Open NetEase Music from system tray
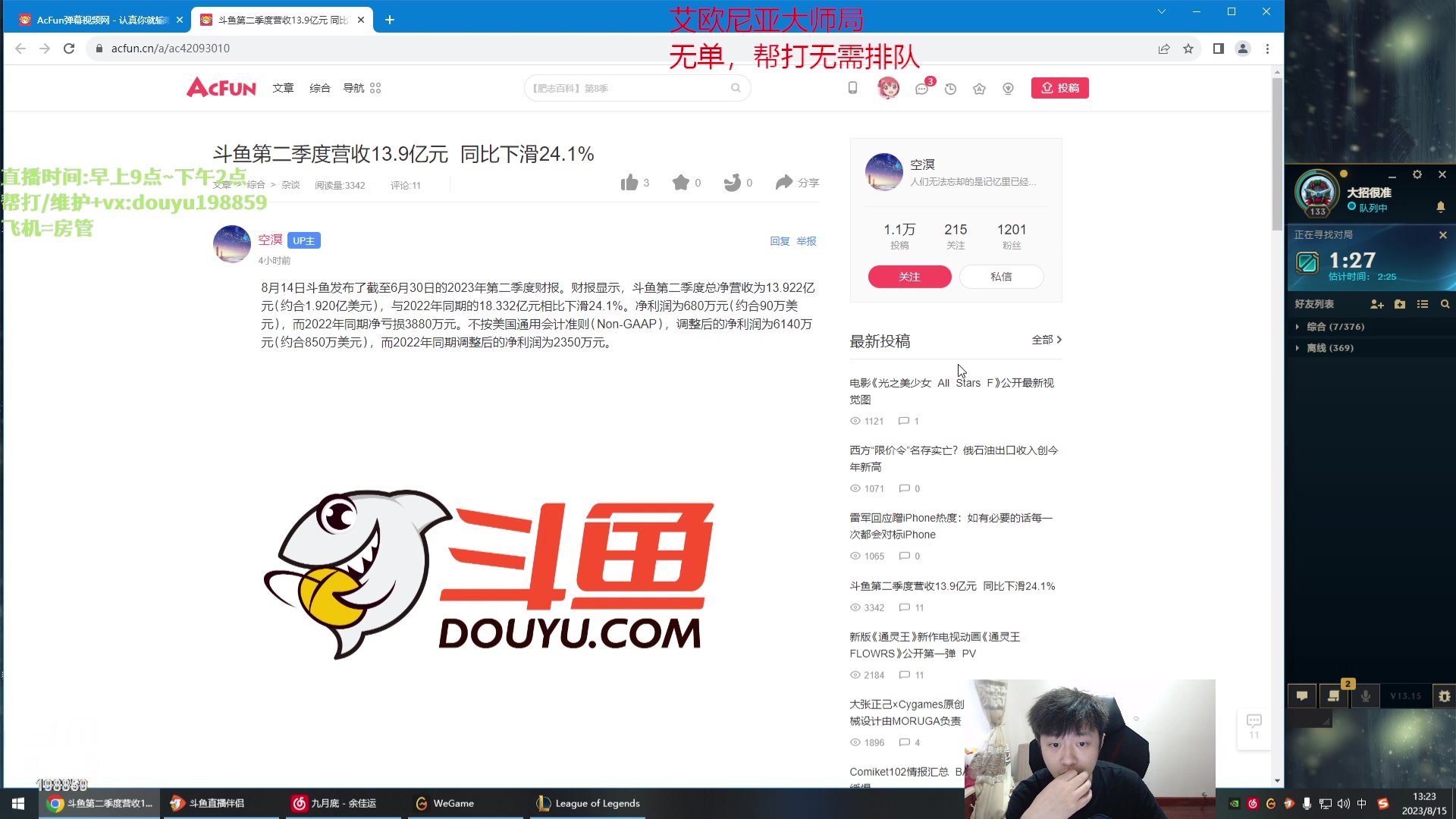 point(1252,803)
